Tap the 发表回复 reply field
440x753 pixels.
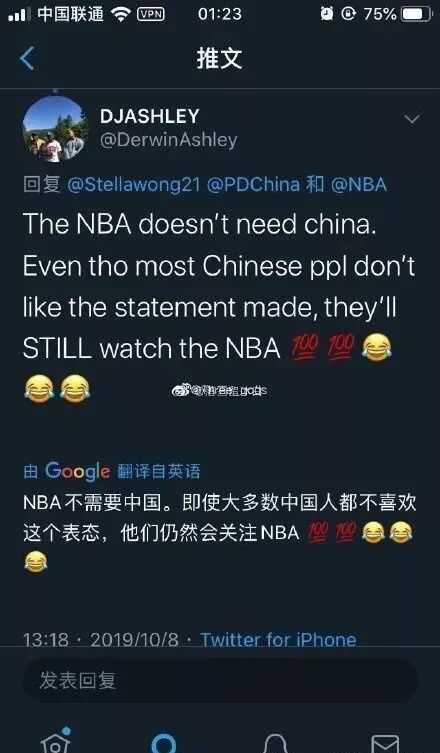220,680
